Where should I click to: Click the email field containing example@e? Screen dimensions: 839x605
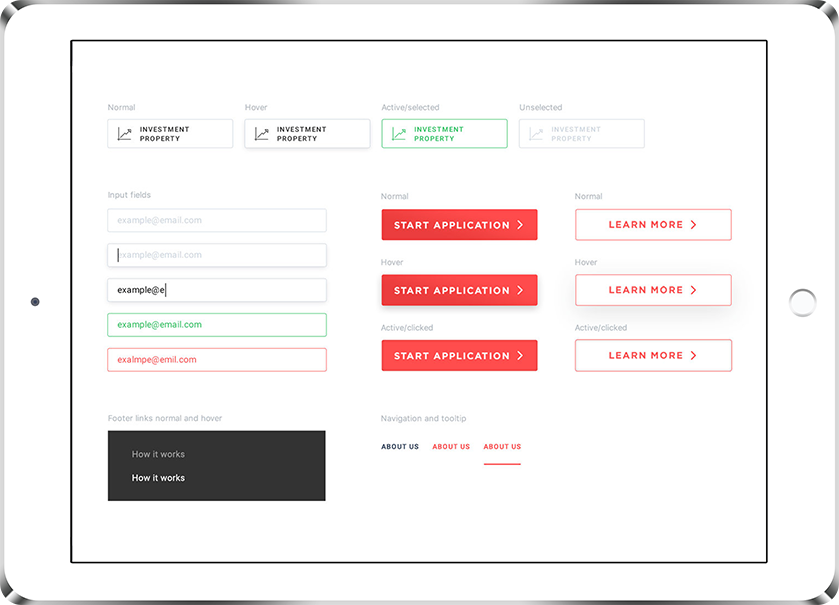pos(217,290)
